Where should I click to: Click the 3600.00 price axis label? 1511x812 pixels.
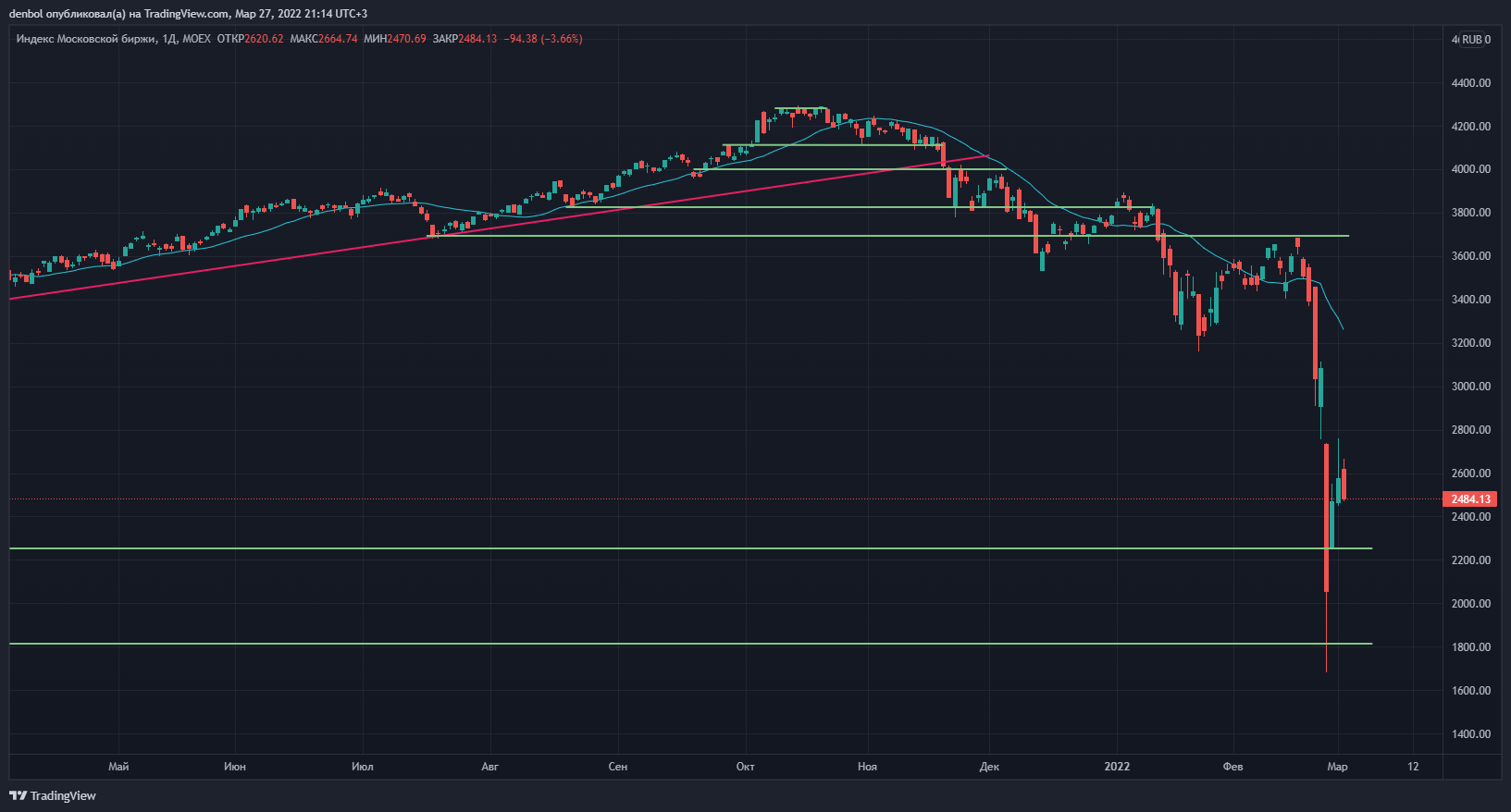click(x=1471, y=256)
